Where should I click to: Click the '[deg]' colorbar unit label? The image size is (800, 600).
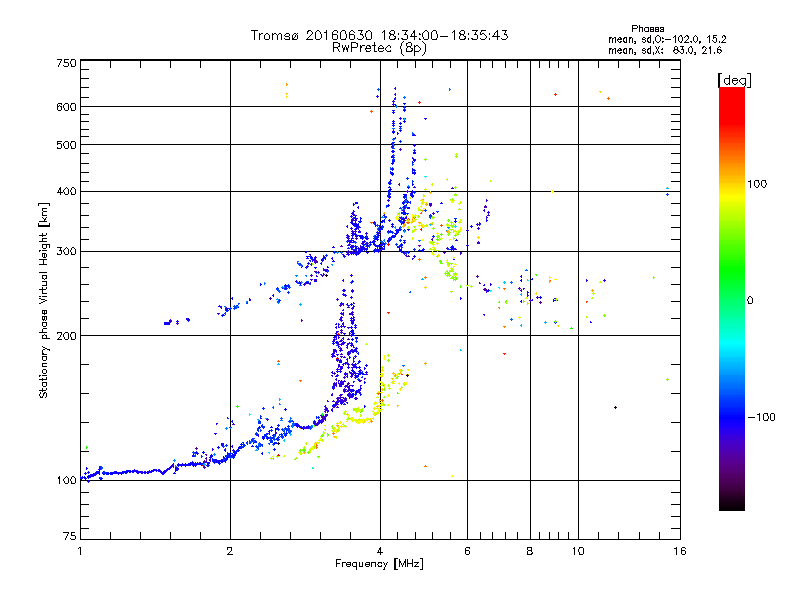(734, 80)
